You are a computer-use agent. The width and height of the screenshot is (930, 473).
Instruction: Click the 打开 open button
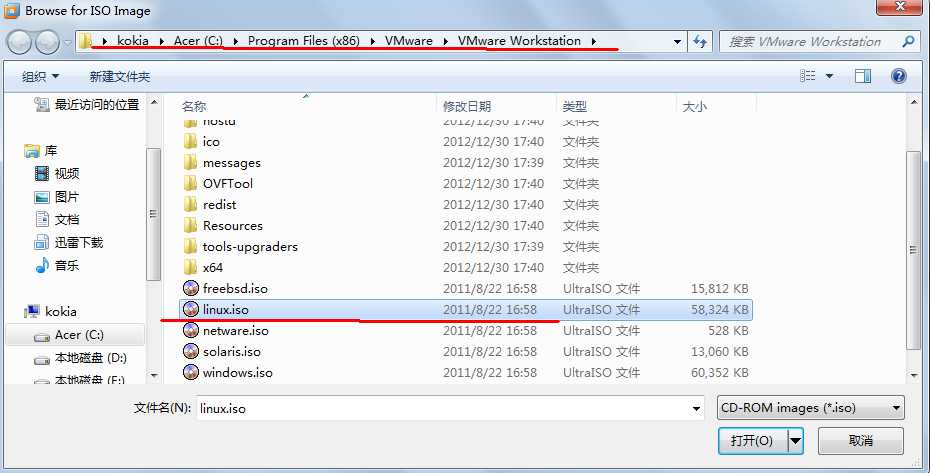752,441
